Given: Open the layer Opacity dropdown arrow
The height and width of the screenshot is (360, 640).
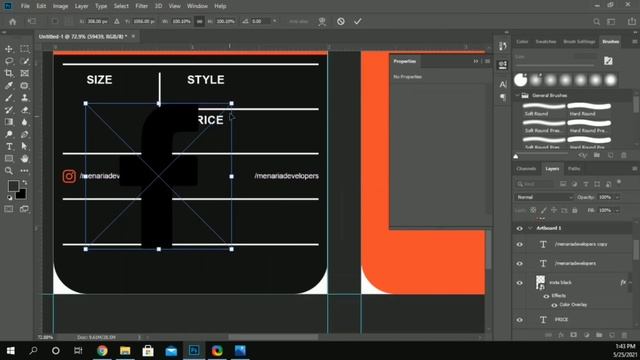Looking at the screenshot, I should point(617,197).
